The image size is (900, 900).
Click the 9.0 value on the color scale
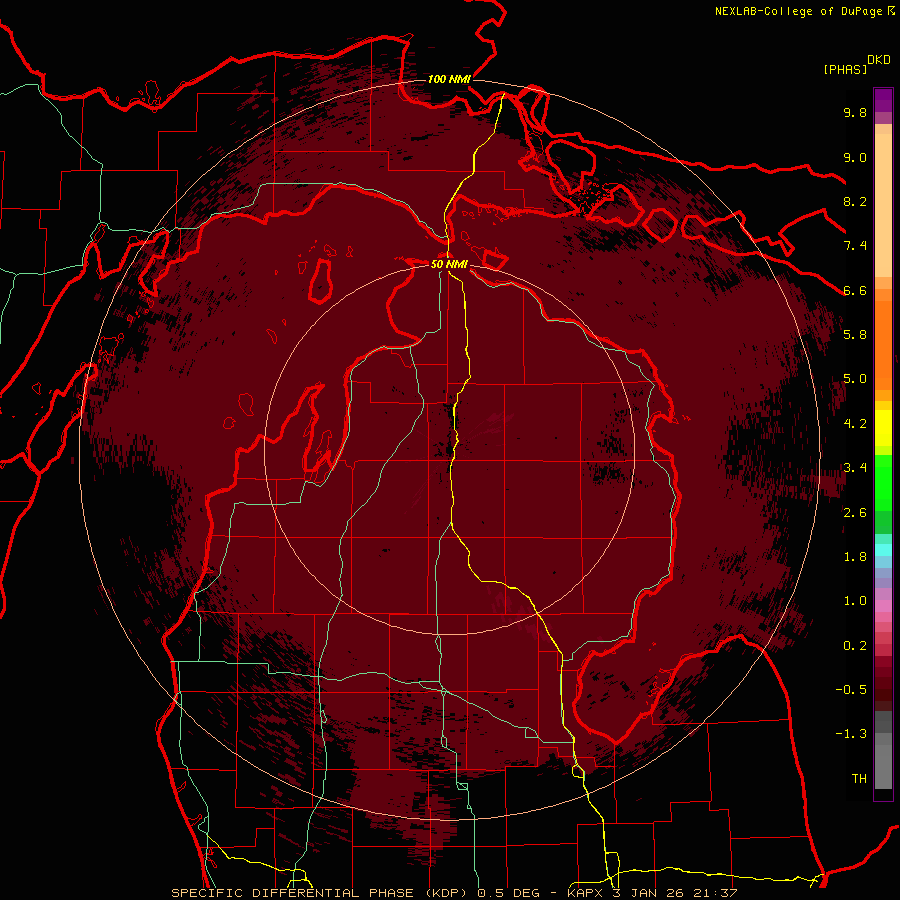(x=855, y=157)
